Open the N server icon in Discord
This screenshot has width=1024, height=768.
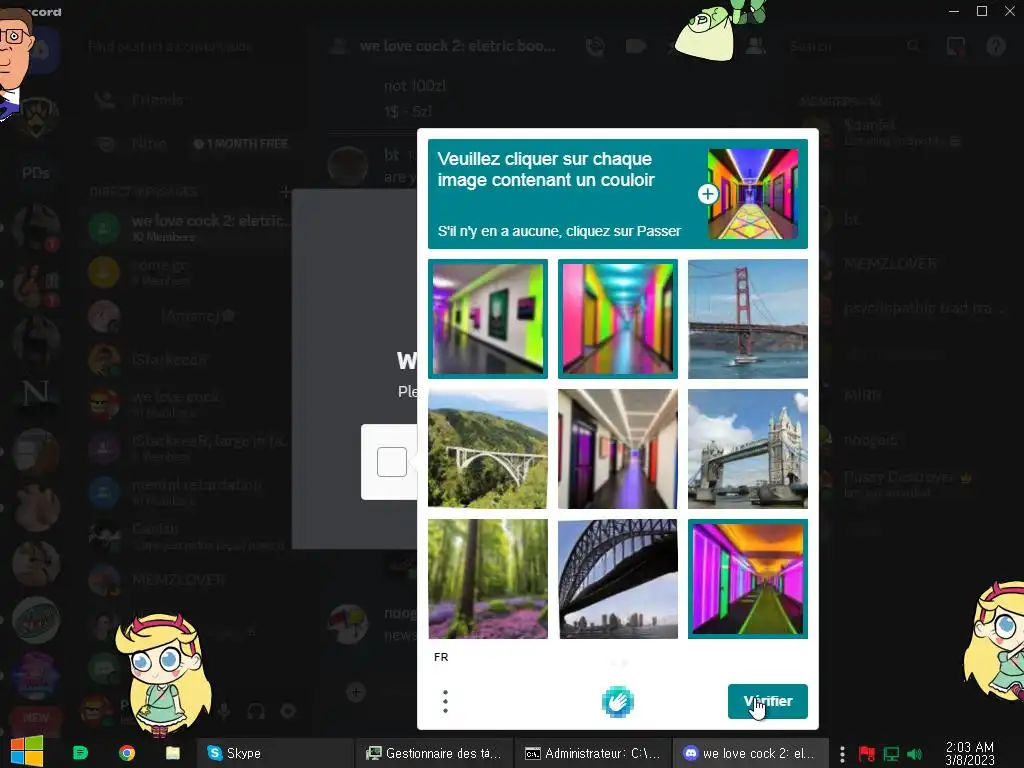tap(36, 394)
